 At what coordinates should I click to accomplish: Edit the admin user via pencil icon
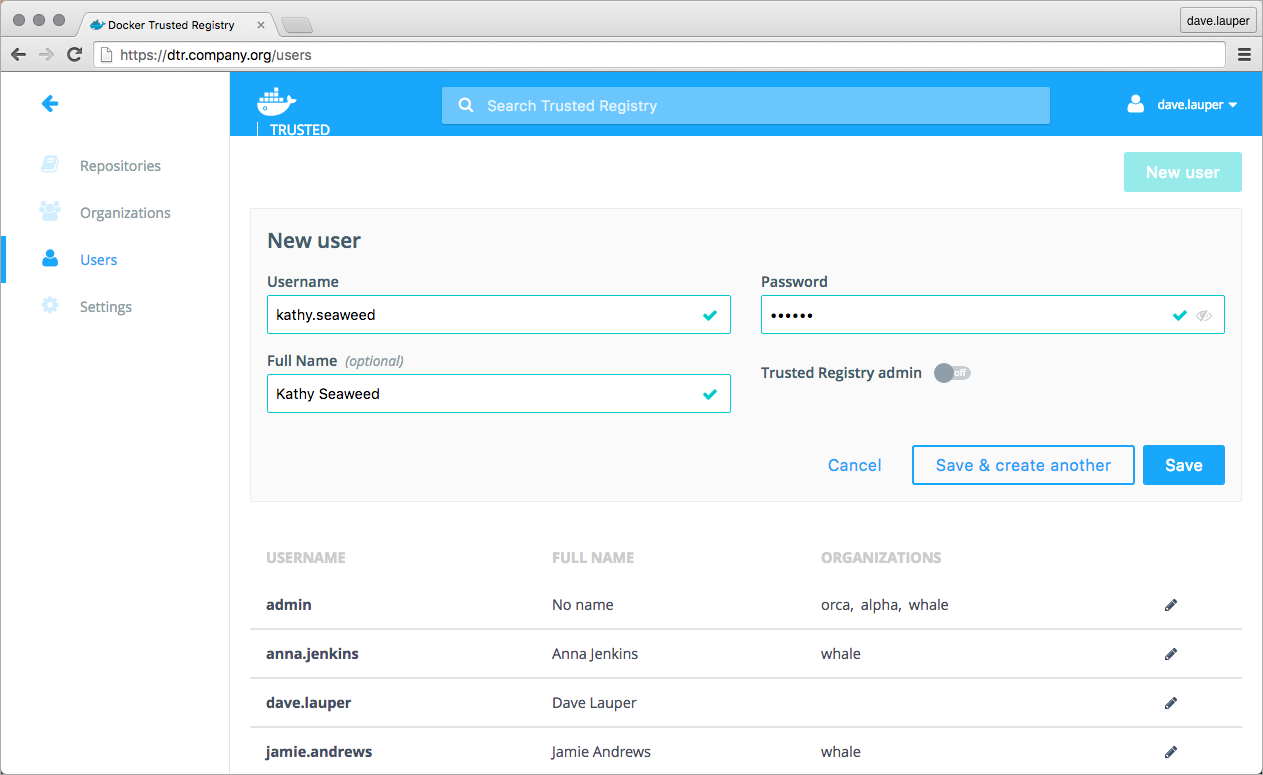tap(1171, 605)
